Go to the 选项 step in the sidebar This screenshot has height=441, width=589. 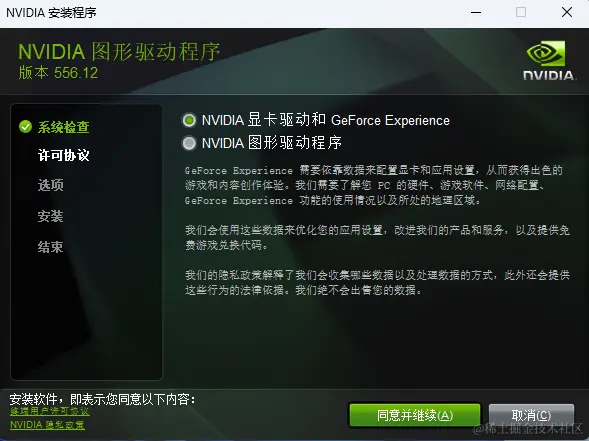coord(50,185)
